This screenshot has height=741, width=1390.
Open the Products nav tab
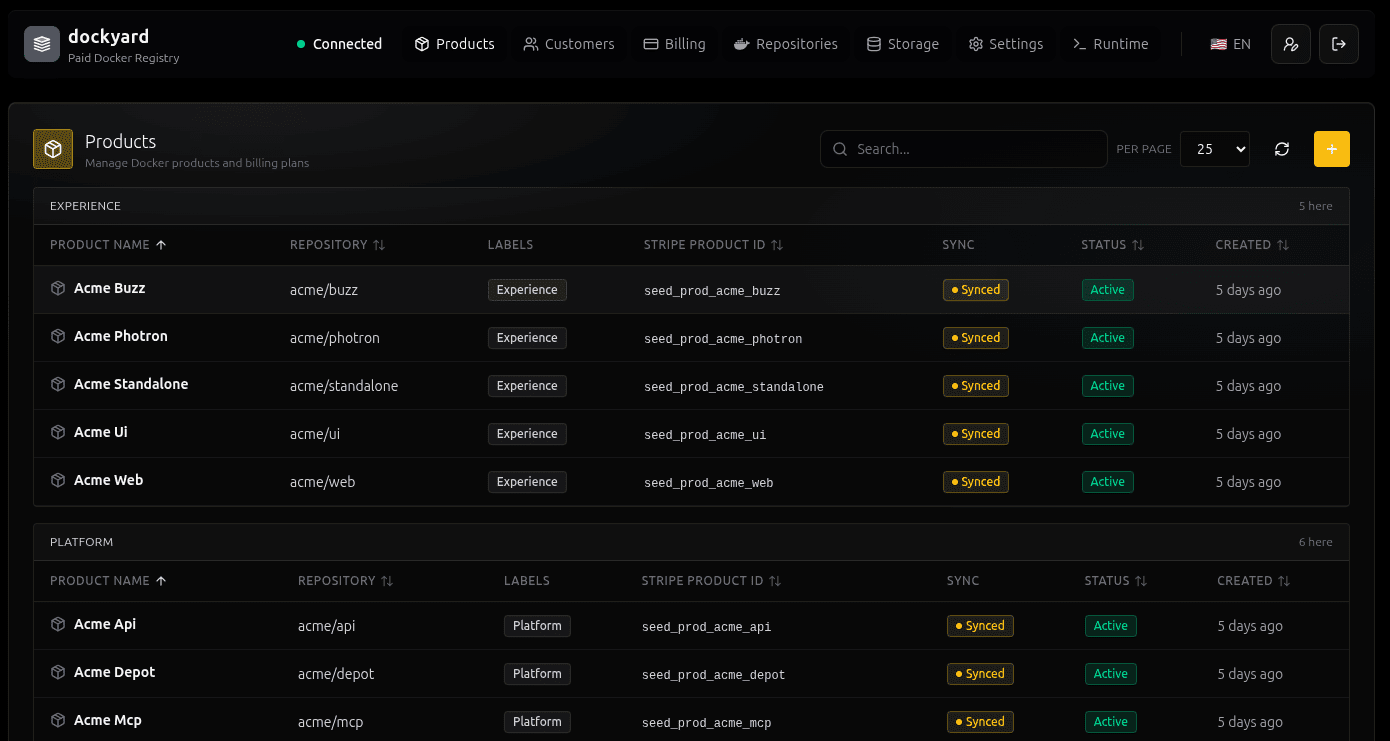pyautogui.click(x=454, y=44)
